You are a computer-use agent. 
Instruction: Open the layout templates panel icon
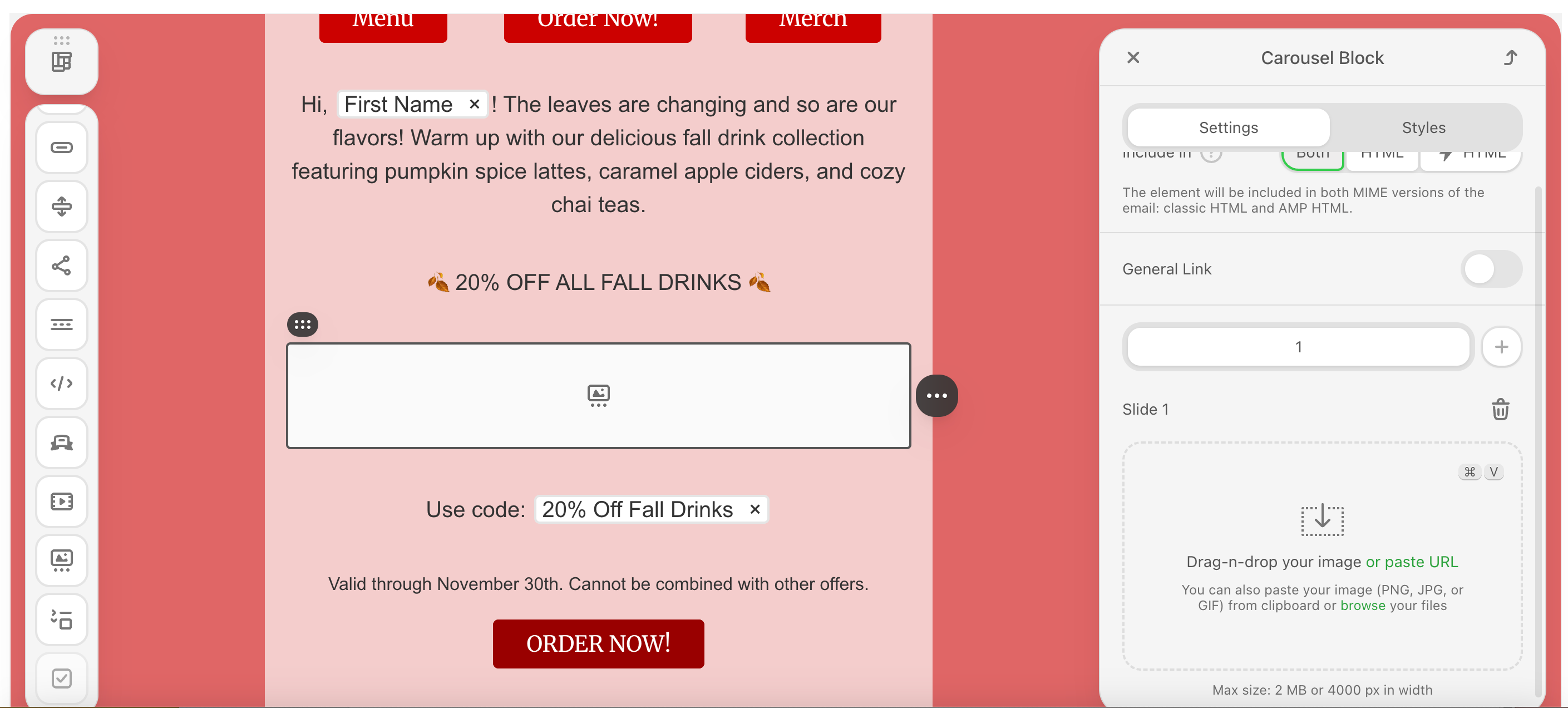[61, 61]
